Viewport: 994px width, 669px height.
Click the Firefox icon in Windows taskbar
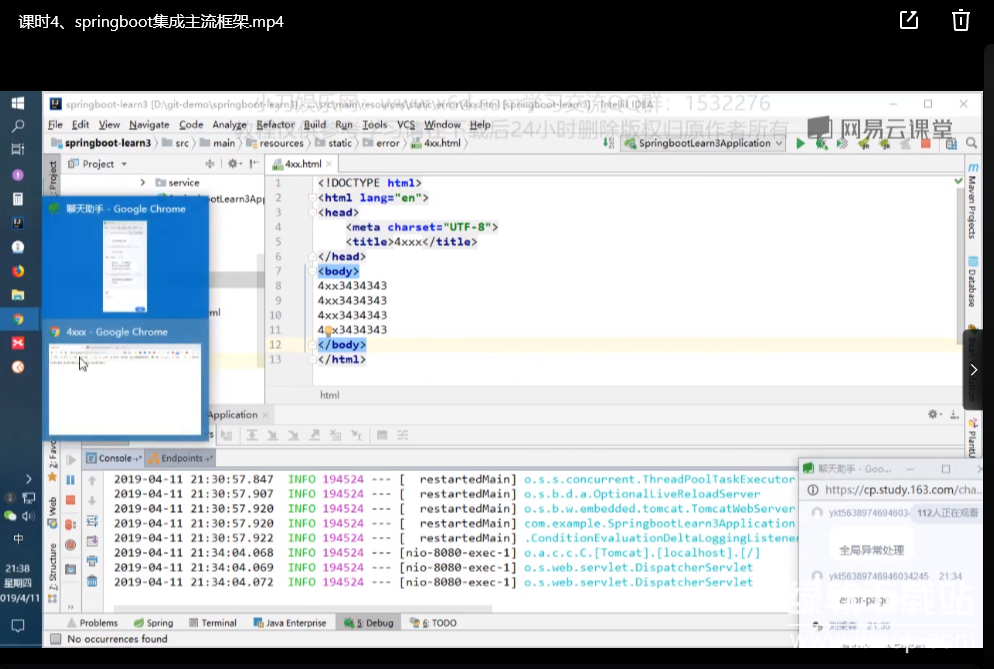17,271
